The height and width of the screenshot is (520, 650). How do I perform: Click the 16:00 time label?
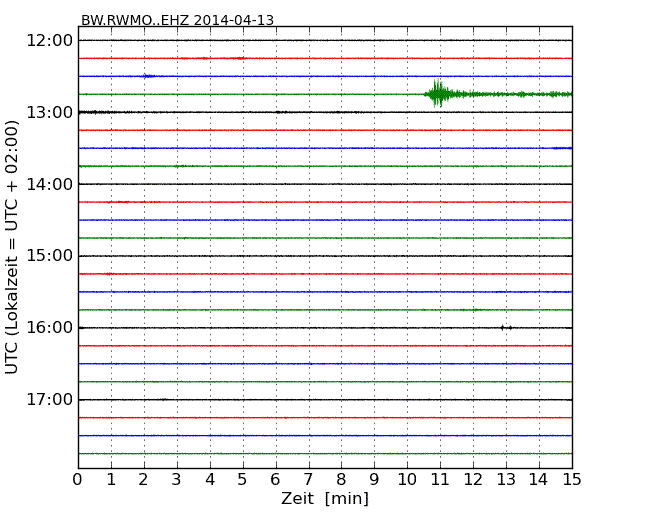click(x=49, y=328)
